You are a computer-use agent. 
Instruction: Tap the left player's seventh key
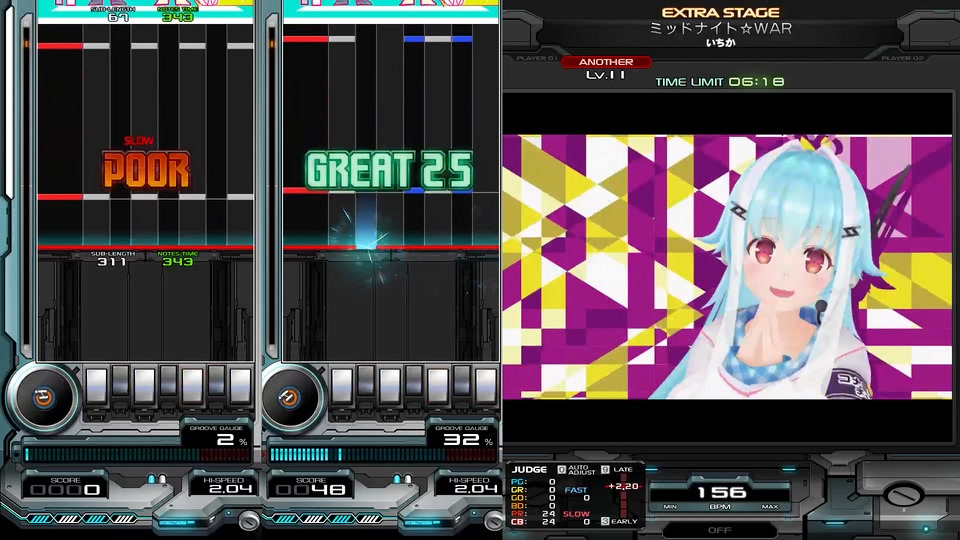click(240, 386)
